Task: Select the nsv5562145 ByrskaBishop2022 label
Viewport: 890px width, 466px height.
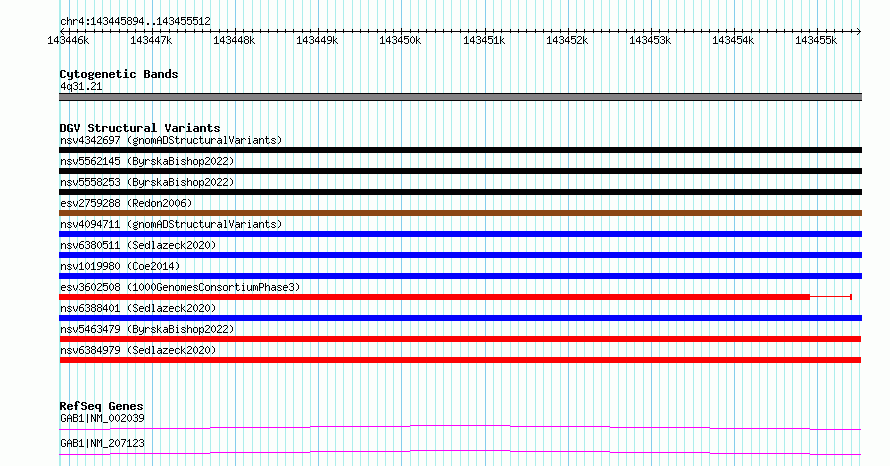Action: pos(147,161)
